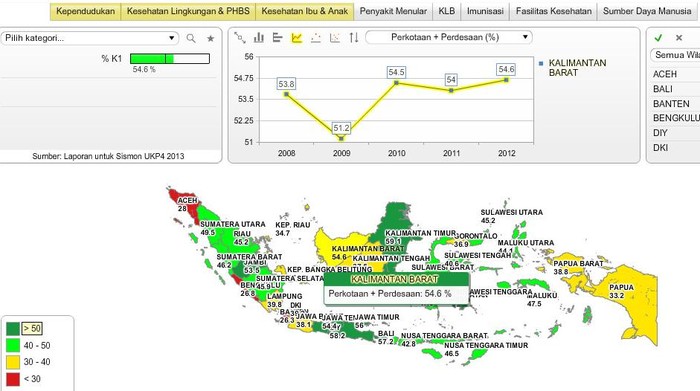Select the dotted trend chart icon
700x391 pixels.
tap(316, 38)
